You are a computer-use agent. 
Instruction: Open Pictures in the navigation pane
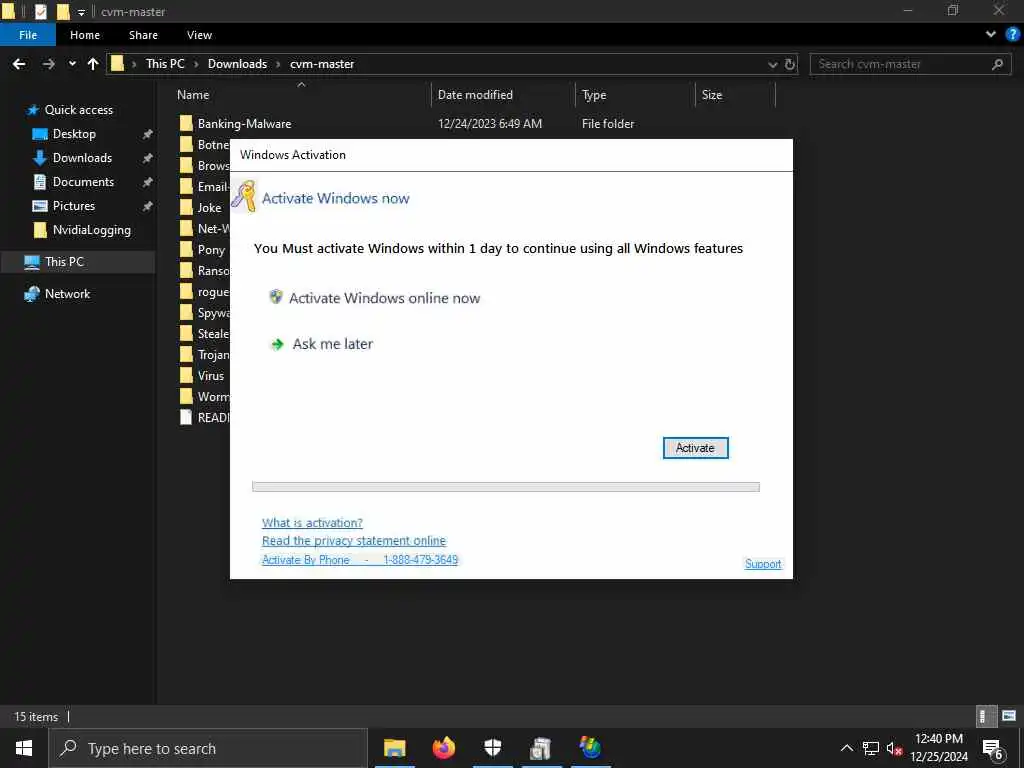pos(74,206)
